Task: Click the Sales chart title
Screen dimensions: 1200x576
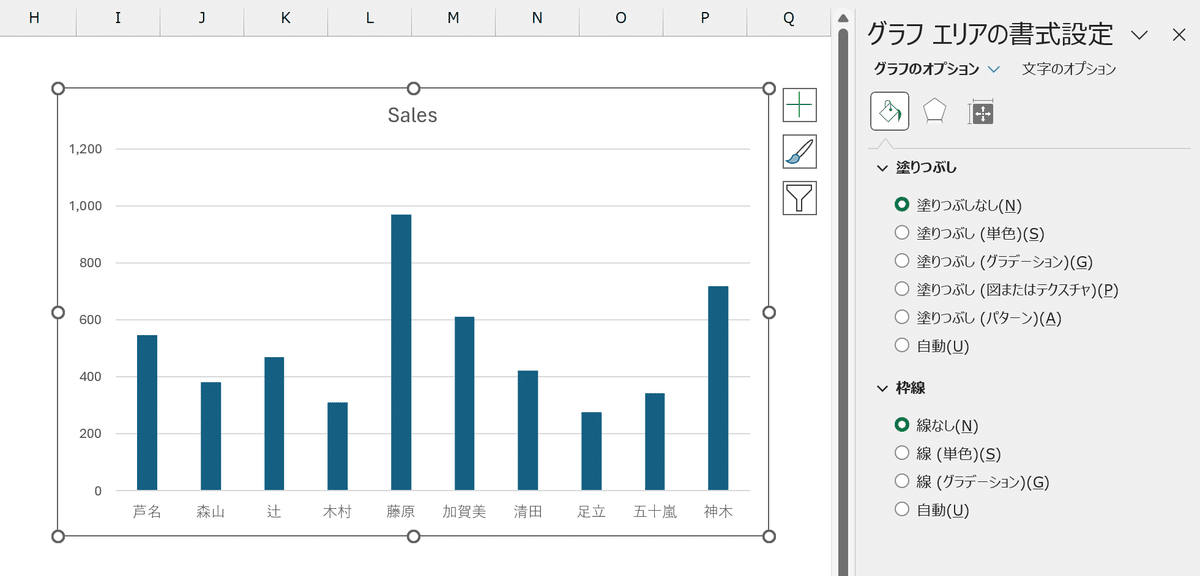Action: pos(412,115)
